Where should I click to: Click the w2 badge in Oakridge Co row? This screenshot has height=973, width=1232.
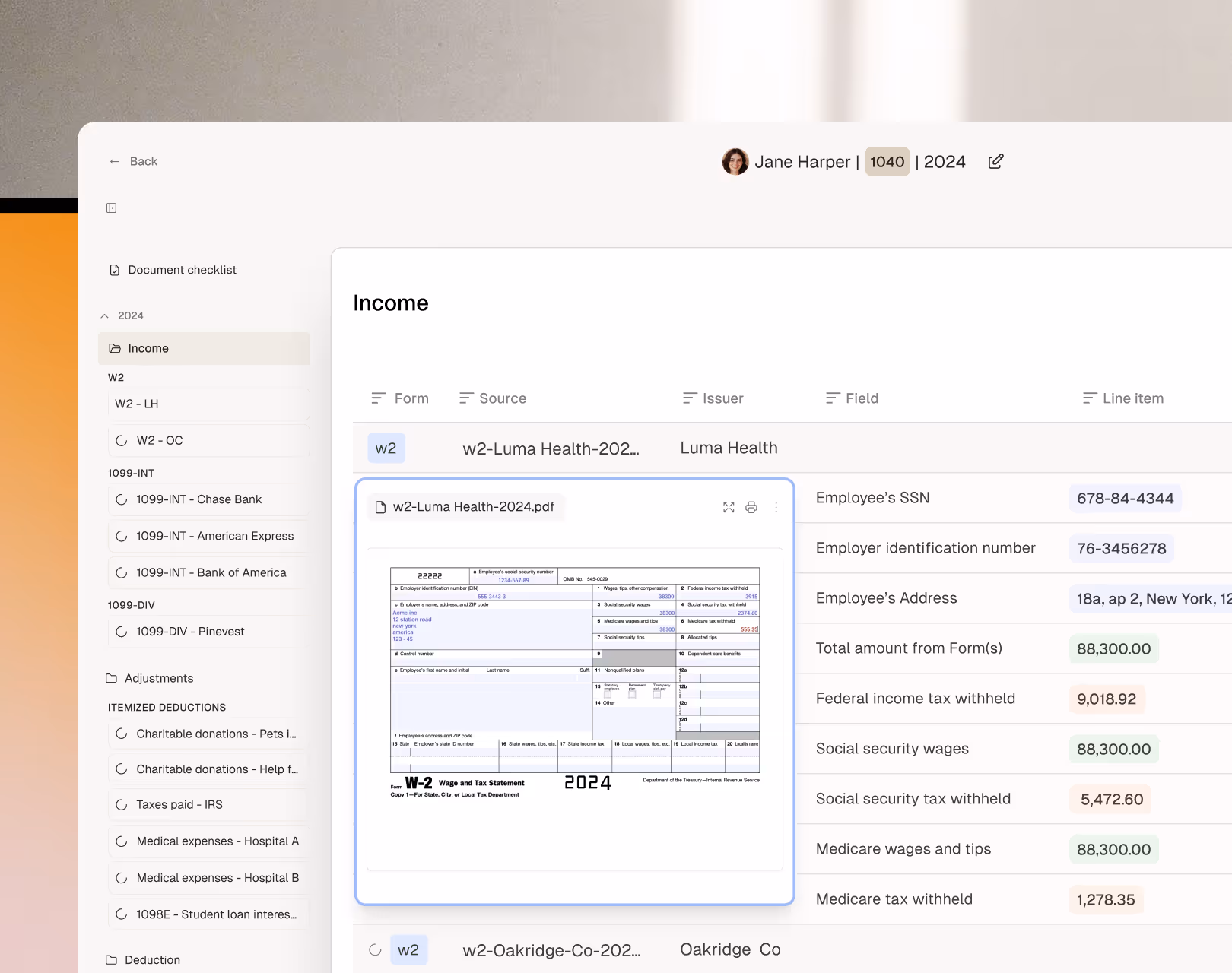(x=408, y=950)
